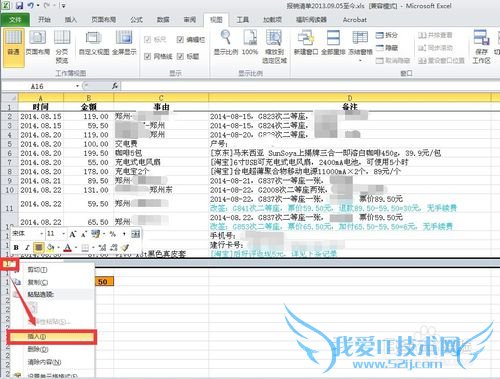Viewport: 500px width, 379px height.
Task: Toggle the Headings (标题) checkbox
Action: click(x=180, y=56)
